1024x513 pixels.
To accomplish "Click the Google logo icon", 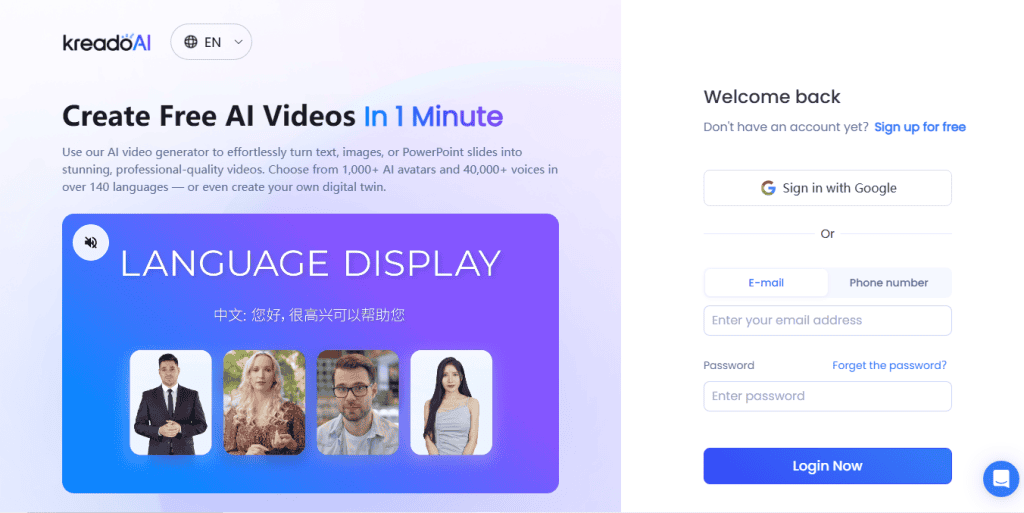I will point(768,188).
